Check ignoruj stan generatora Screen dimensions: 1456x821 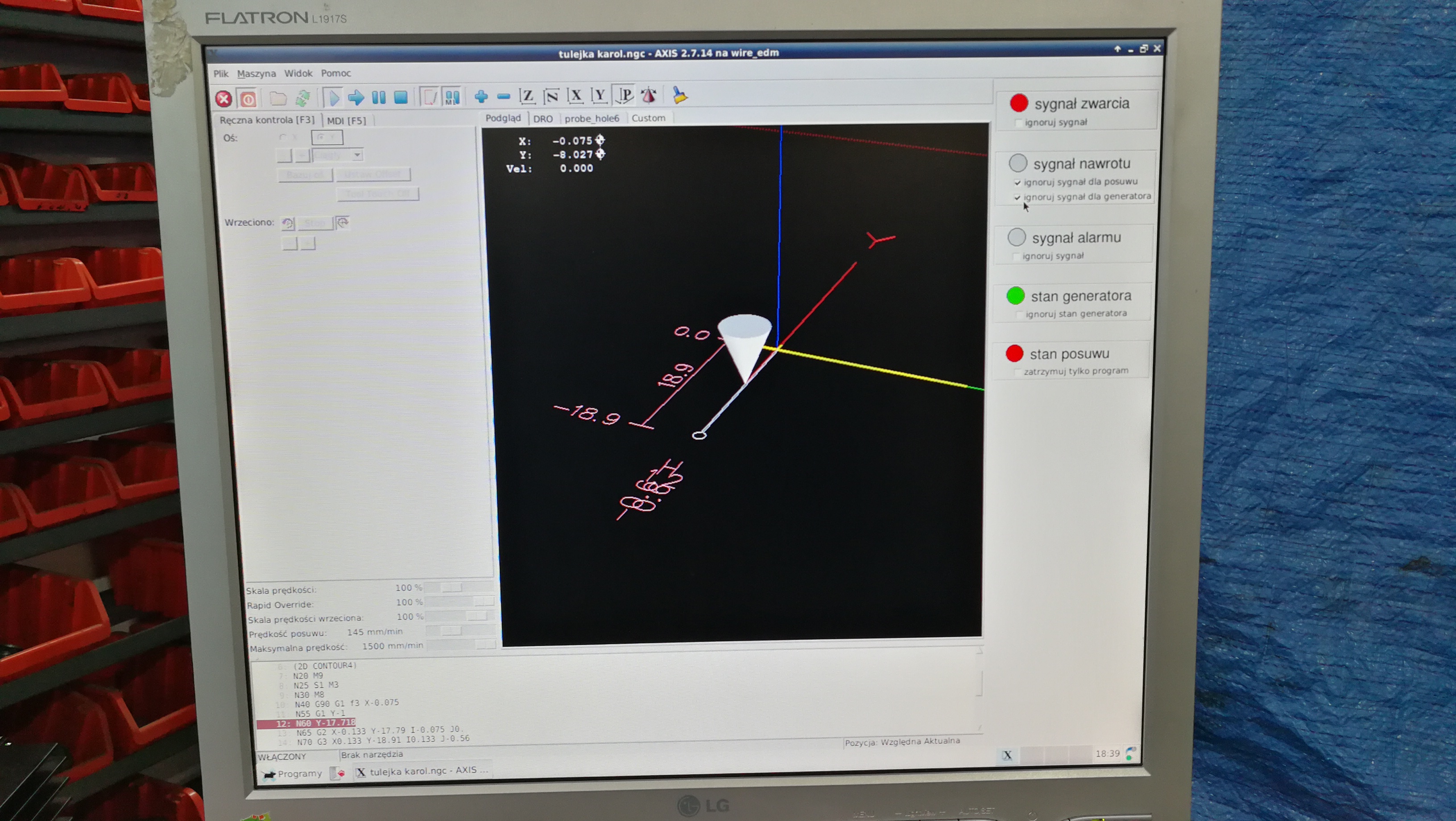point(1019,315)
